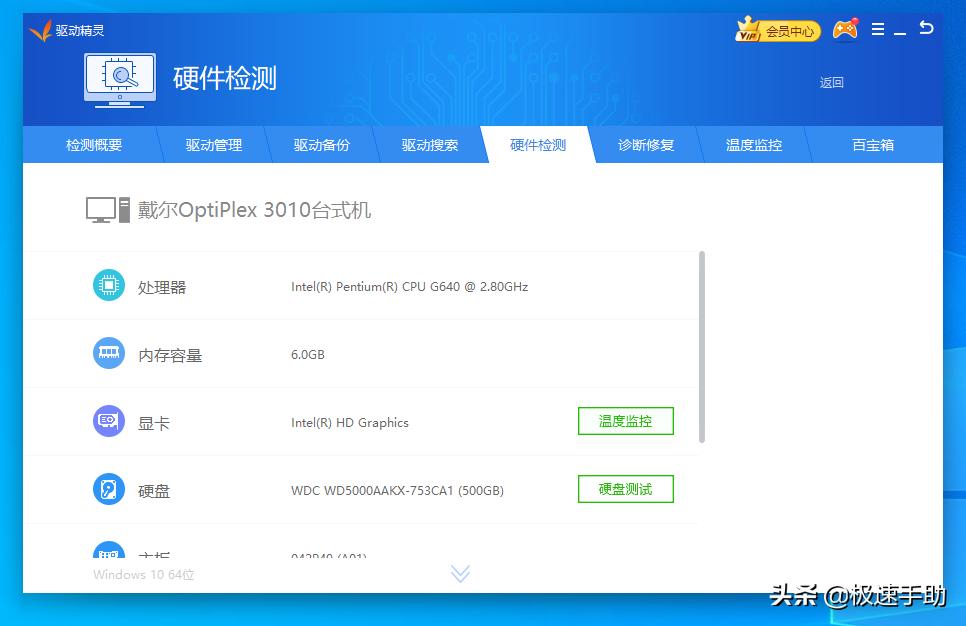Open the 驱动管理 tab
Viewport: 966px width, 626px height.
click(213, 144)
